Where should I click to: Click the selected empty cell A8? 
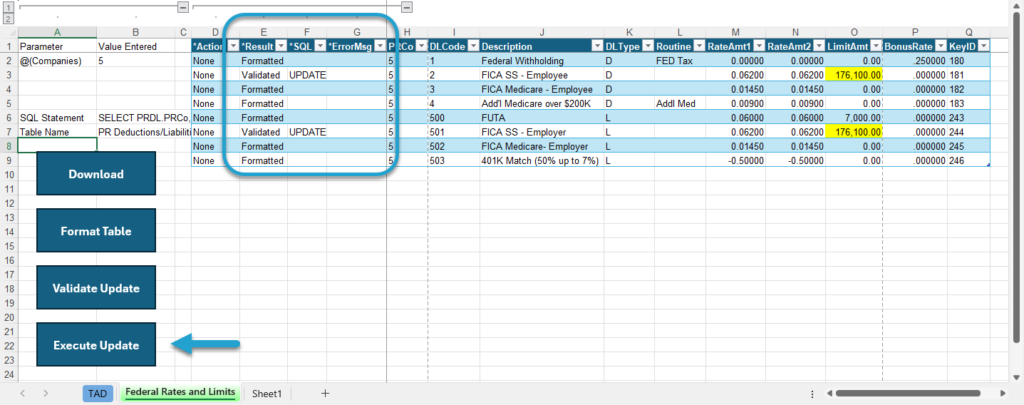(x=57, y=146)
